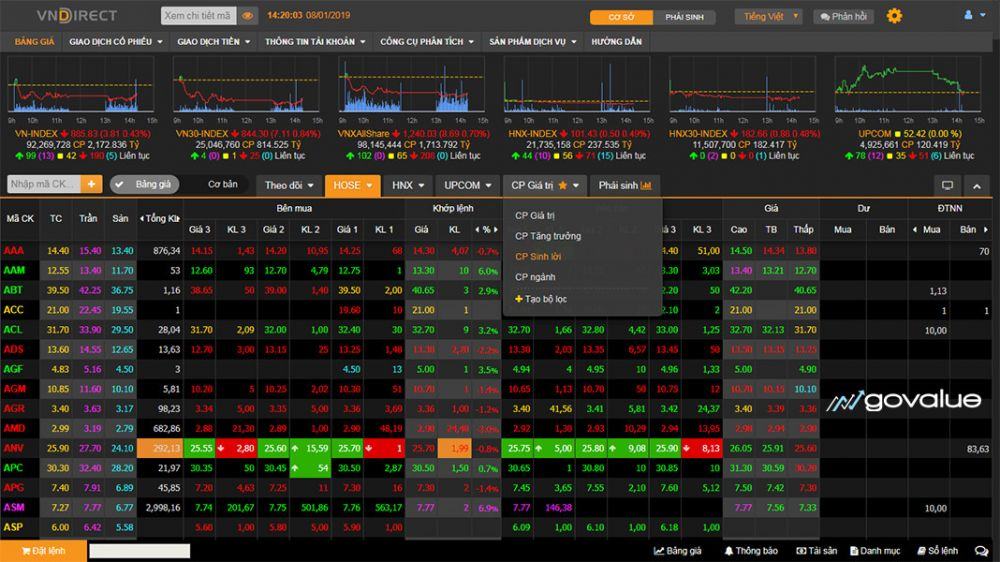This screenshot has width=1000, height=562.
Task: Open the HNX exchange dropdown
Action: point(407,185)
